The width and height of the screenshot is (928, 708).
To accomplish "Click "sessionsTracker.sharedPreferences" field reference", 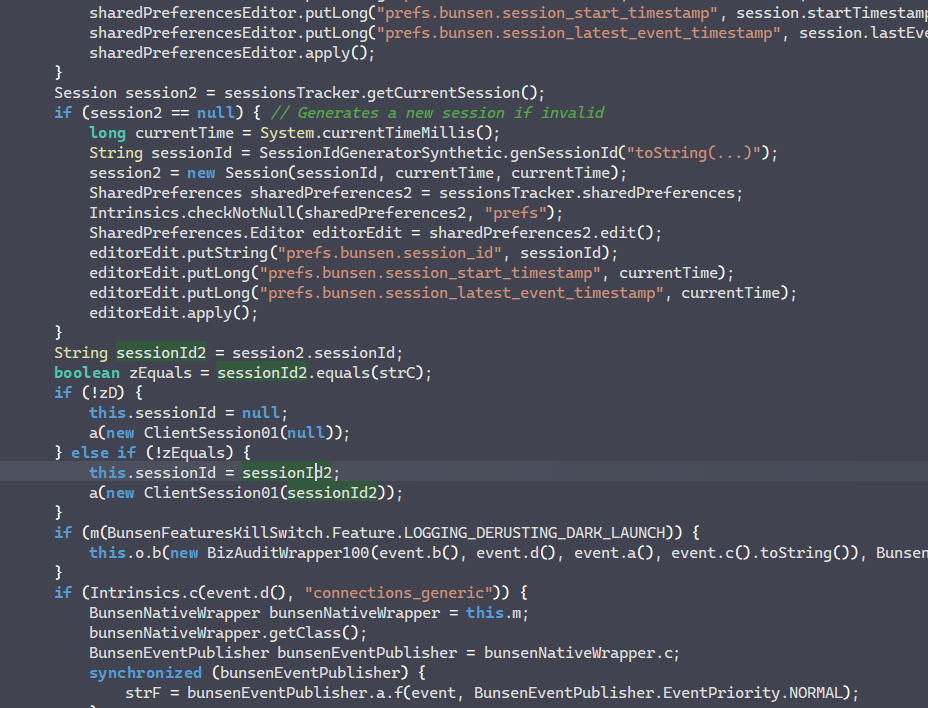I will tap(587, 193).
